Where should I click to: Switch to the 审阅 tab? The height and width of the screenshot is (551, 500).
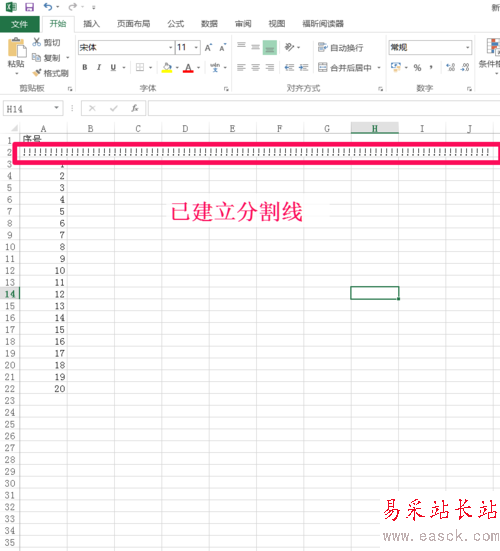[243, 24]
